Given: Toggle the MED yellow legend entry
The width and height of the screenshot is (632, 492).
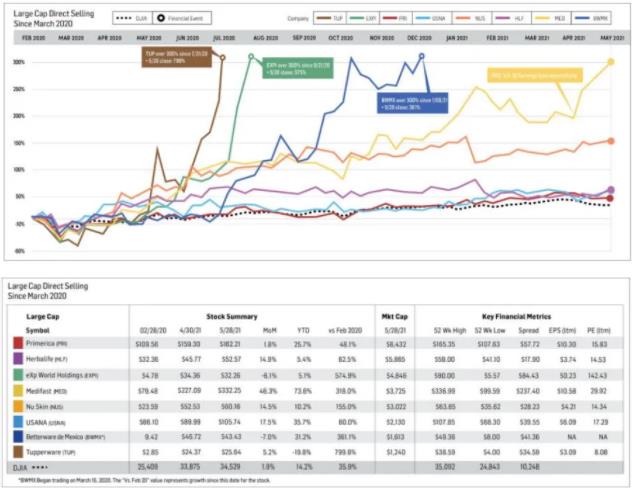Looking at the screenshot, I should pos(551,18).
